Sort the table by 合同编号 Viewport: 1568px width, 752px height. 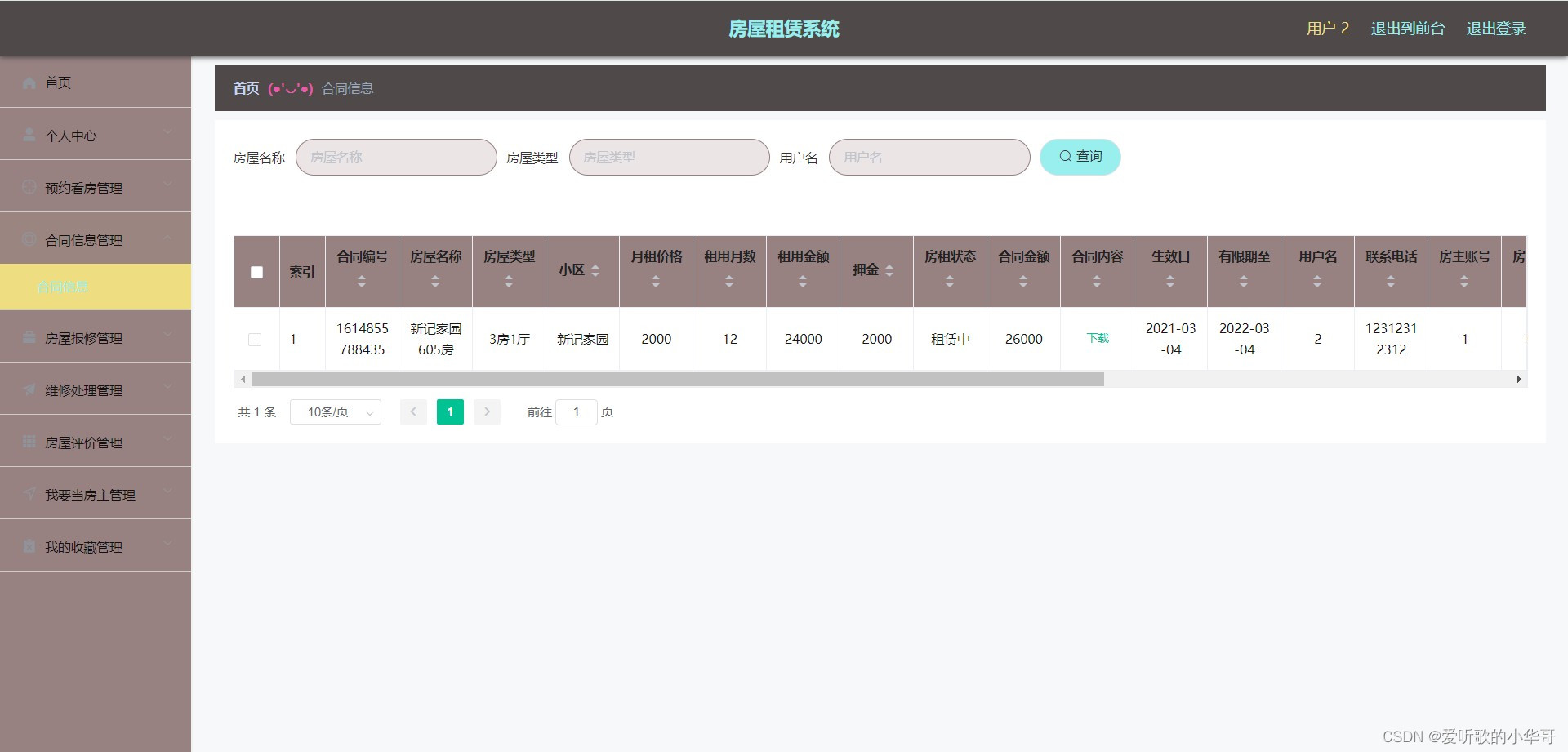[x=362, y=282]
